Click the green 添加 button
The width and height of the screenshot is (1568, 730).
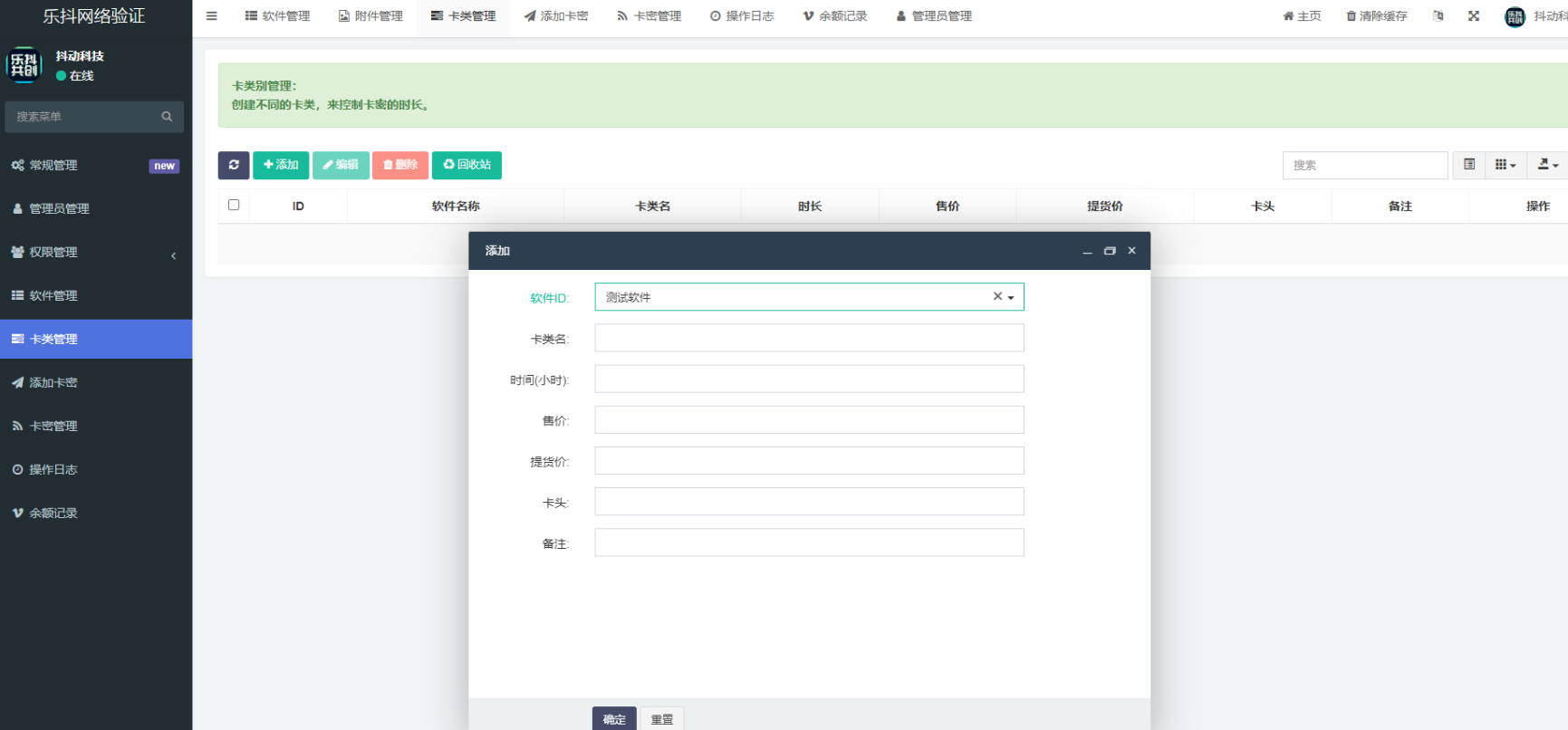[x=281, y=165]
